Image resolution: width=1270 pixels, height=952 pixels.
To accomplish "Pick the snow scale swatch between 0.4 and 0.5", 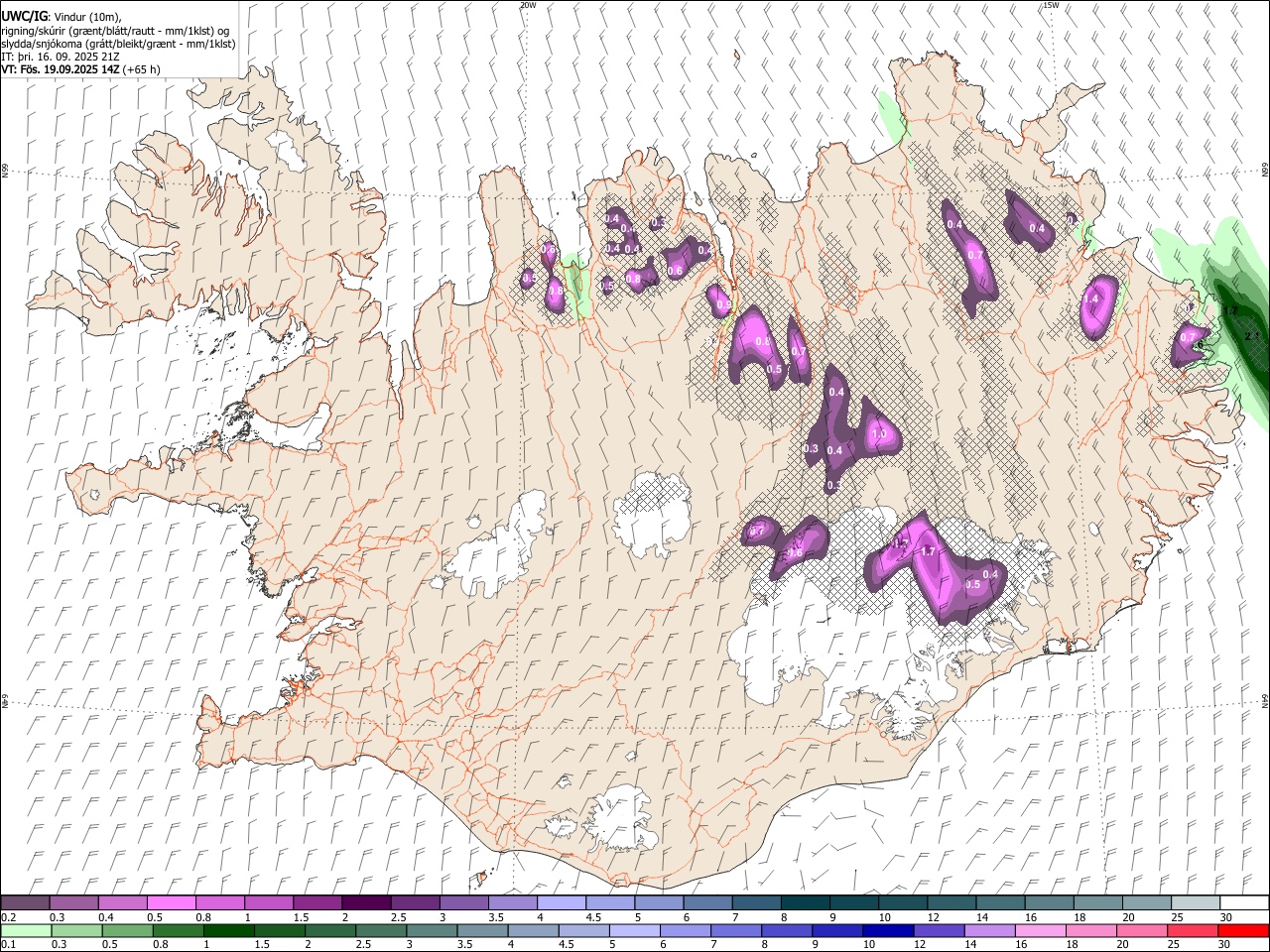I will [x=123, y=902].
